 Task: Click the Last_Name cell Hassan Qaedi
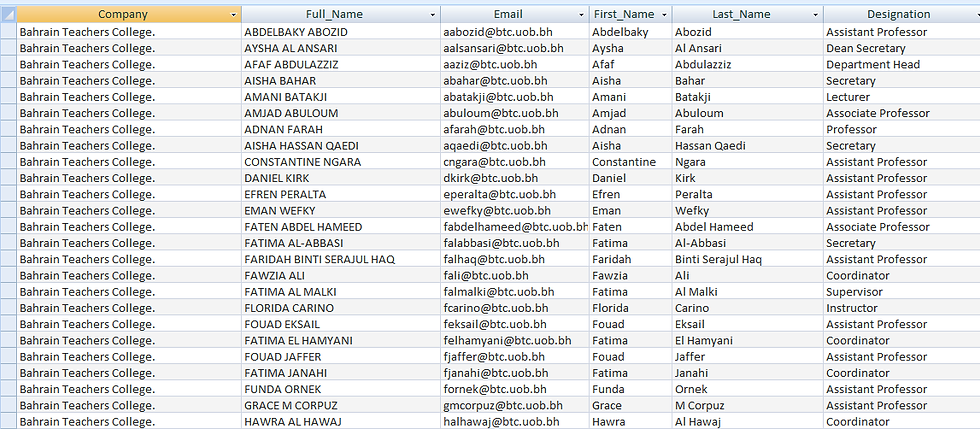[748, 146]
